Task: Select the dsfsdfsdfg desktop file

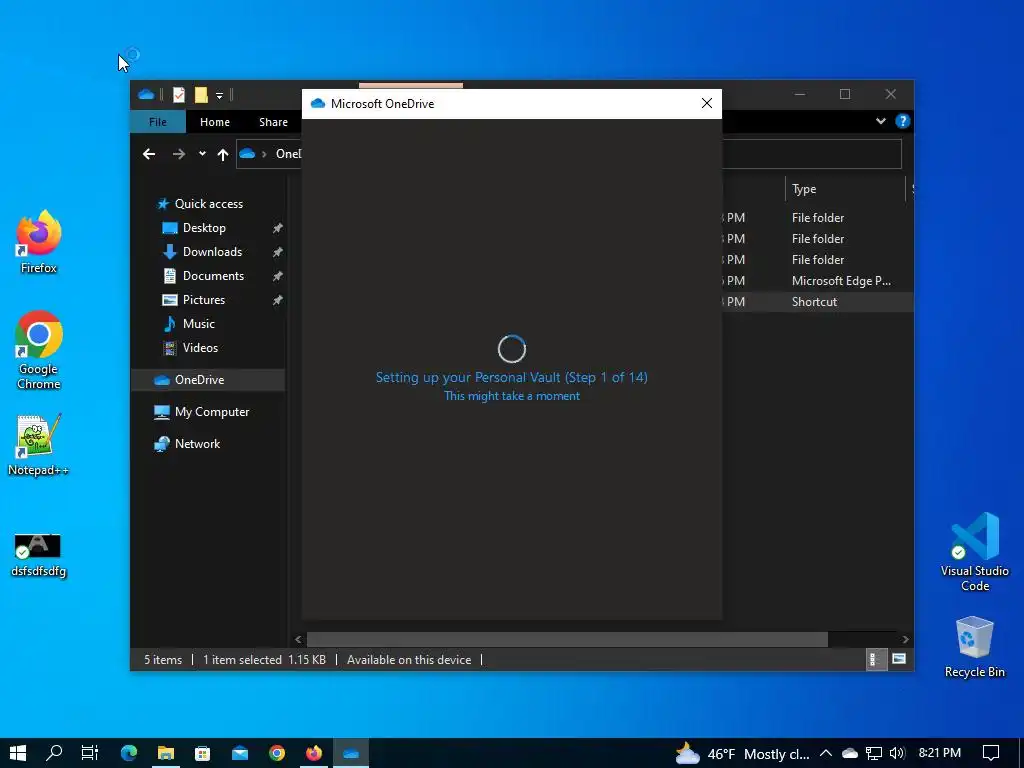Action: tap(39, 556)
